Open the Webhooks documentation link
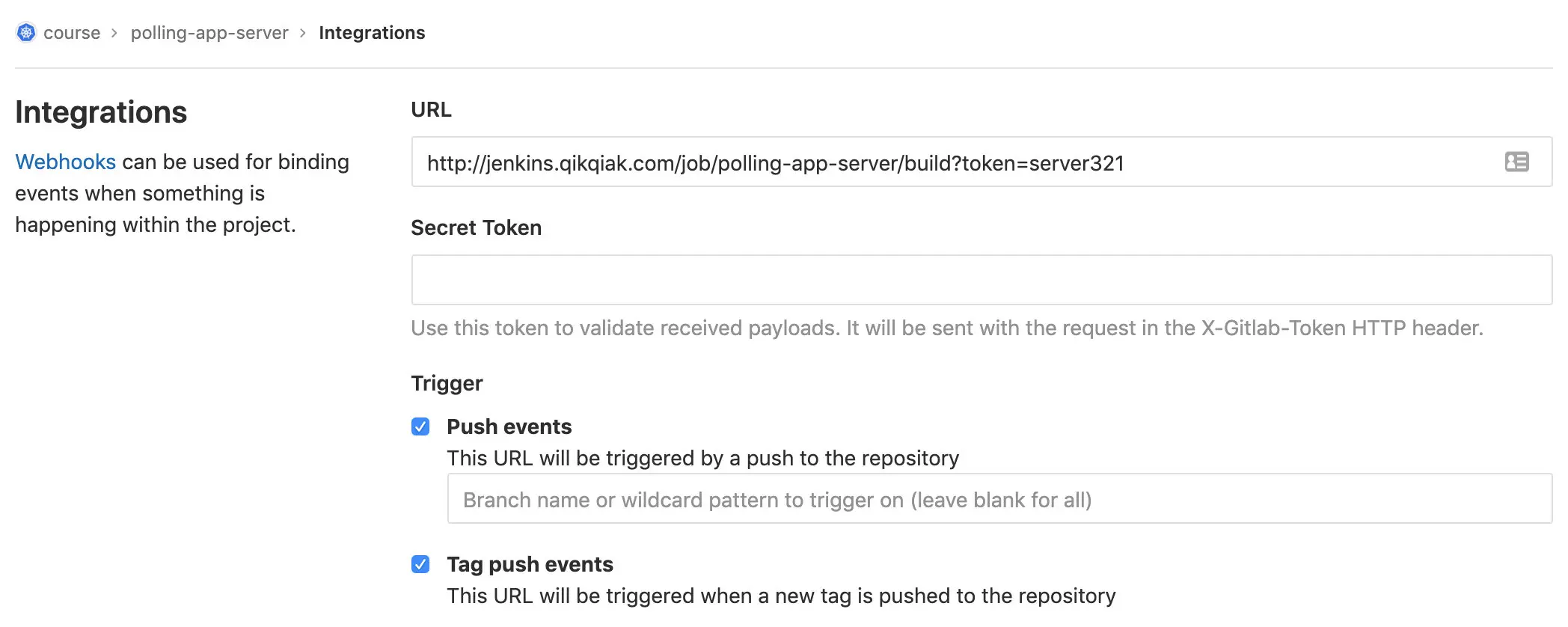 [x=65, y=162]
